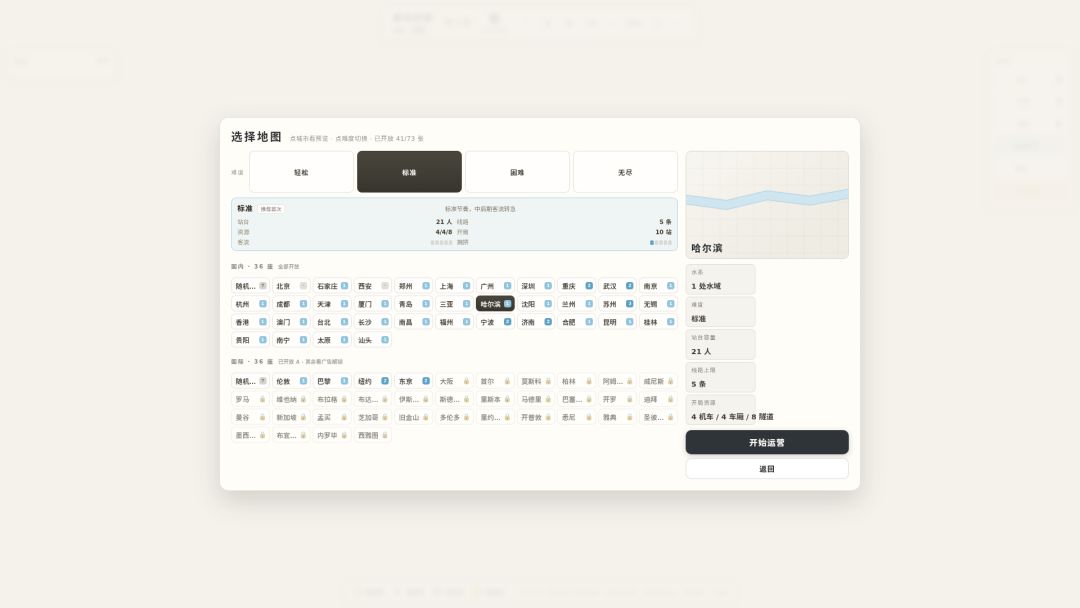
Task: Click the '已开放 41/73 张' header text
Action: [399, 138]
